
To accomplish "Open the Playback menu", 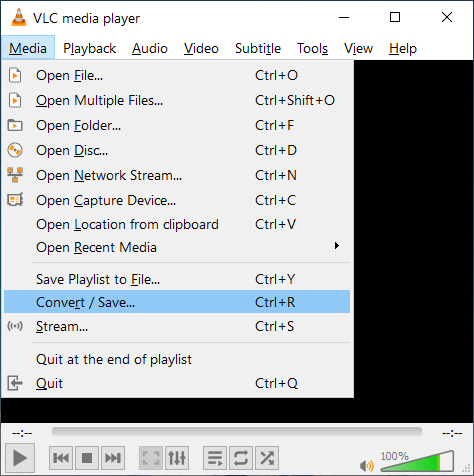I will click(x=89, y=49).
